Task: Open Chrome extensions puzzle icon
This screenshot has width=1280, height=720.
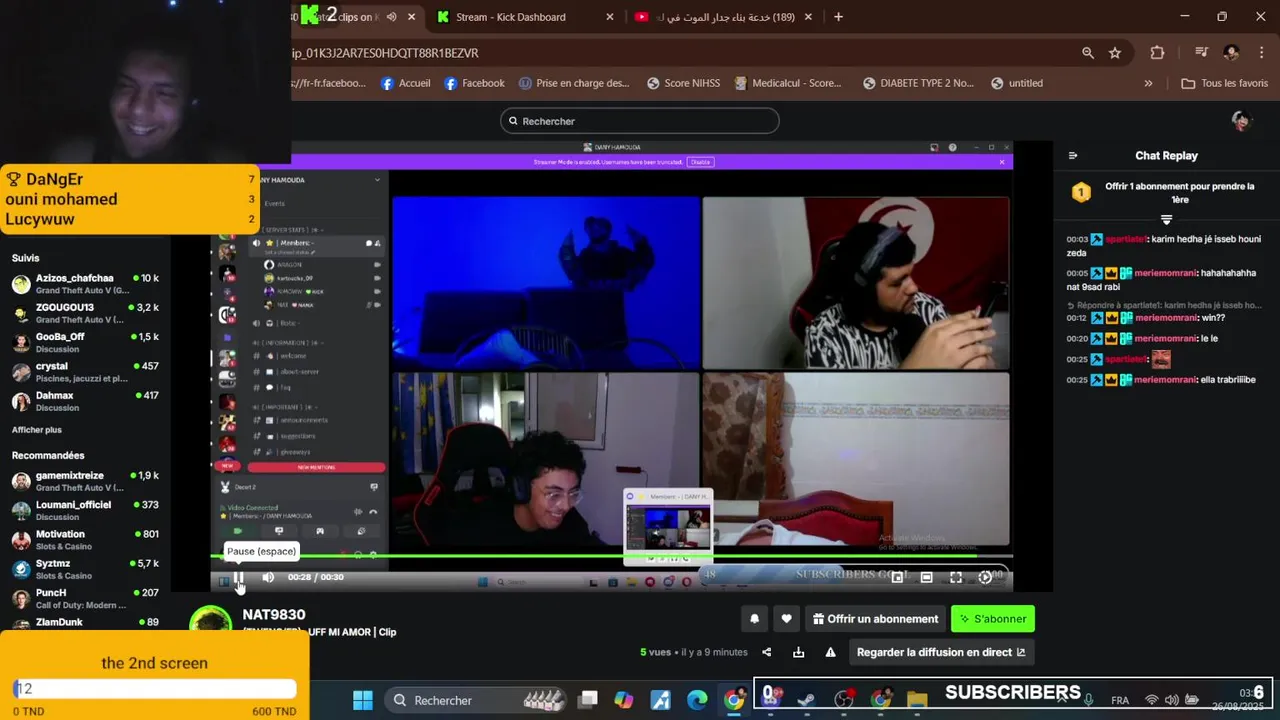Action: tap(1158, 53)
